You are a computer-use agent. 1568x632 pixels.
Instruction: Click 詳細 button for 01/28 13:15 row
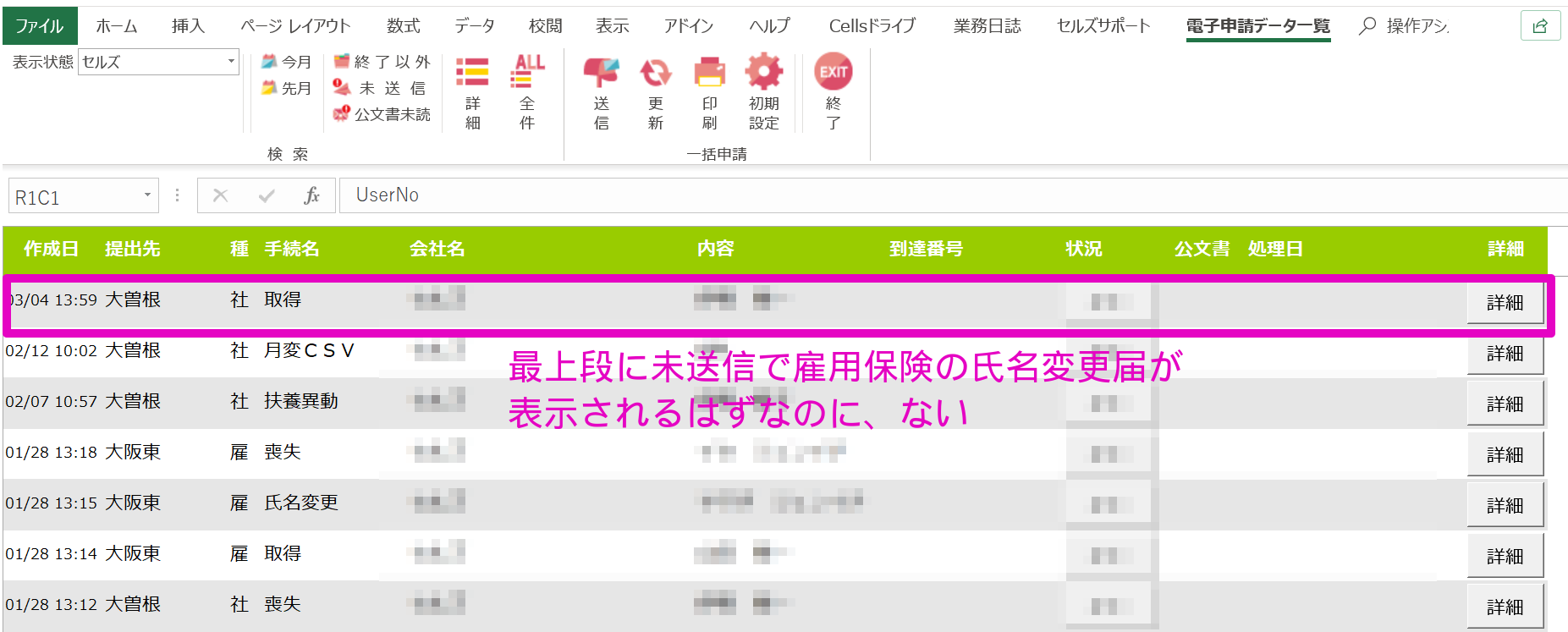coord(1505,506)
